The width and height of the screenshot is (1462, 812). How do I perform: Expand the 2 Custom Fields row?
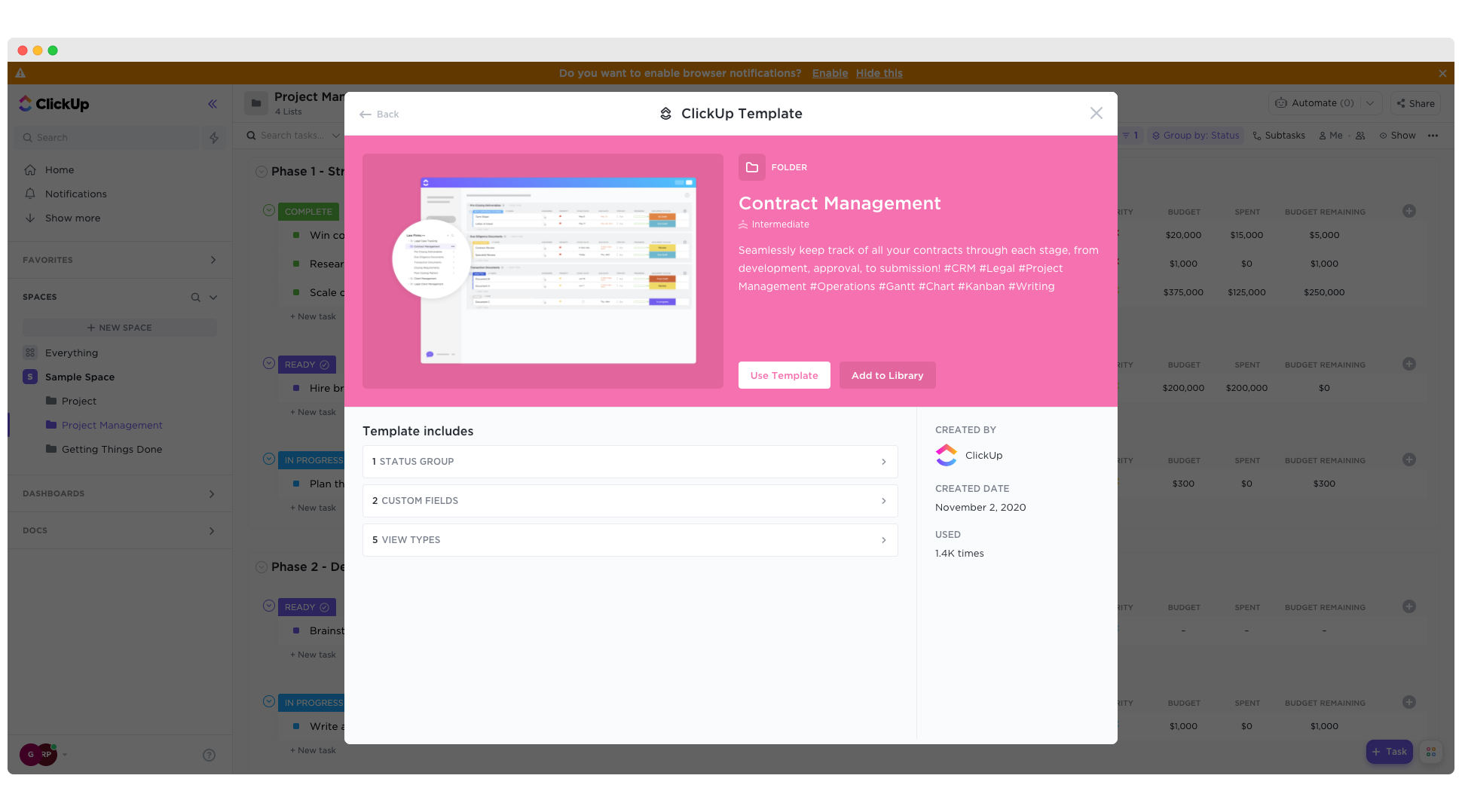click(630, 501)
